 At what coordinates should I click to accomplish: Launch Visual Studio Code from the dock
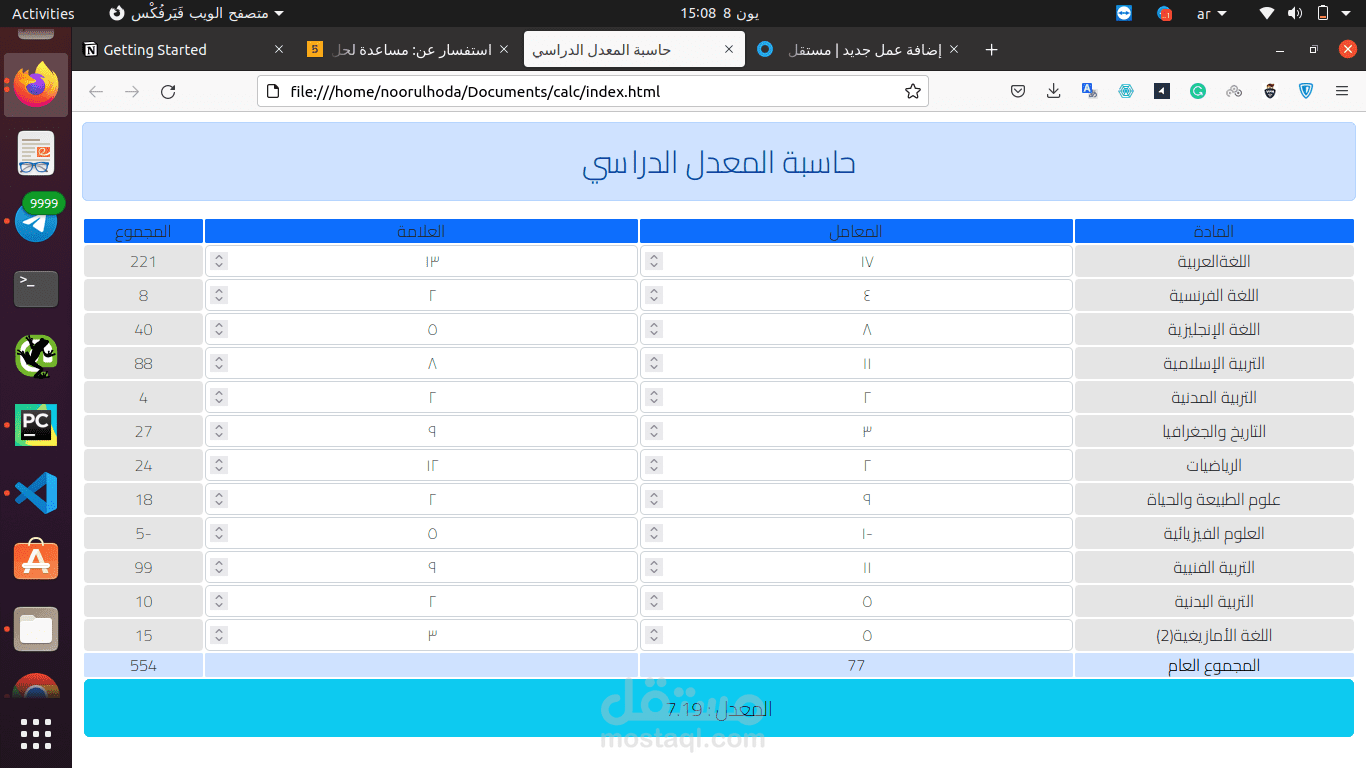click(x=35, y=492)
